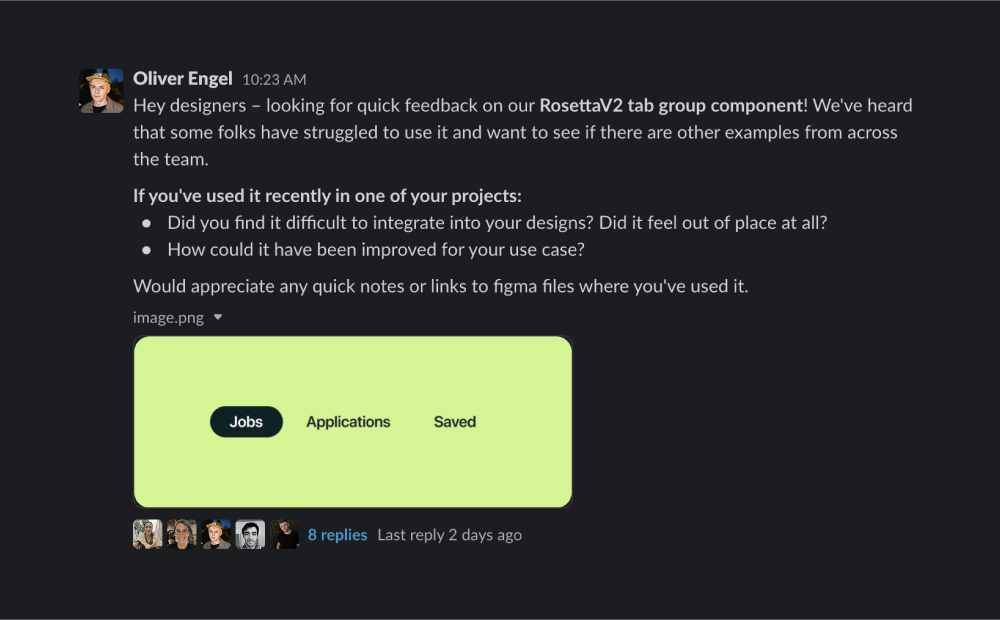Click the heading about using it recently
Image resolution: width=1000 pixels, height=620 pixels.
point(327,196)
